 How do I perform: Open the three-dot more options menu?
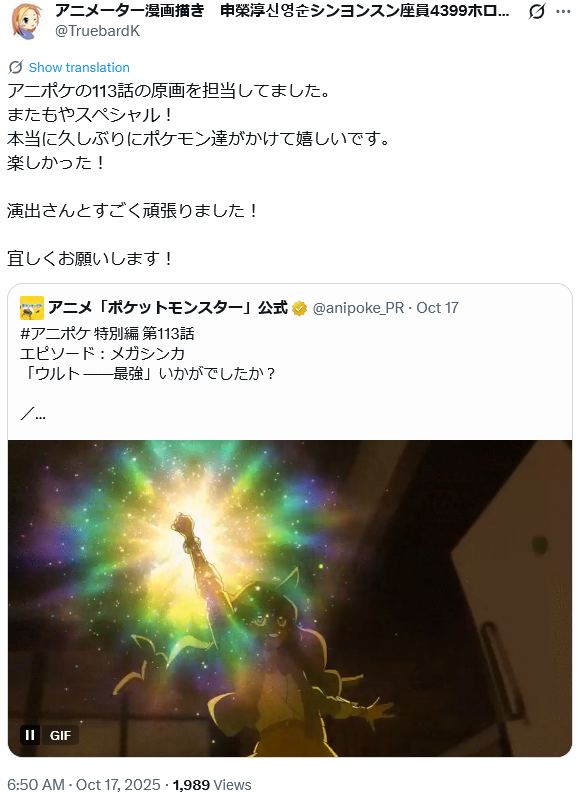point(563,11)
